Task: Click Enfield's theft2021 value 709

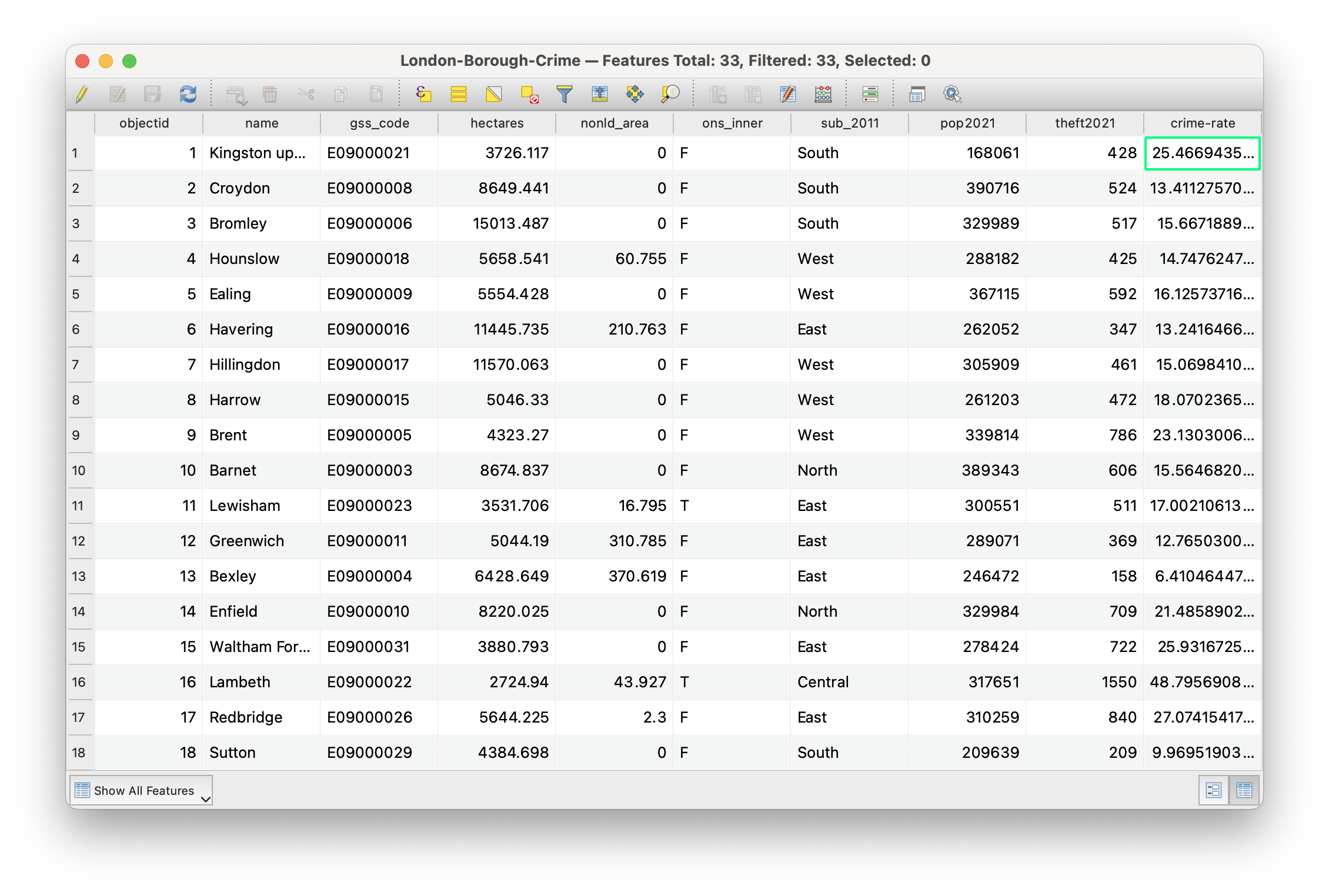Action: (1085, 612)
